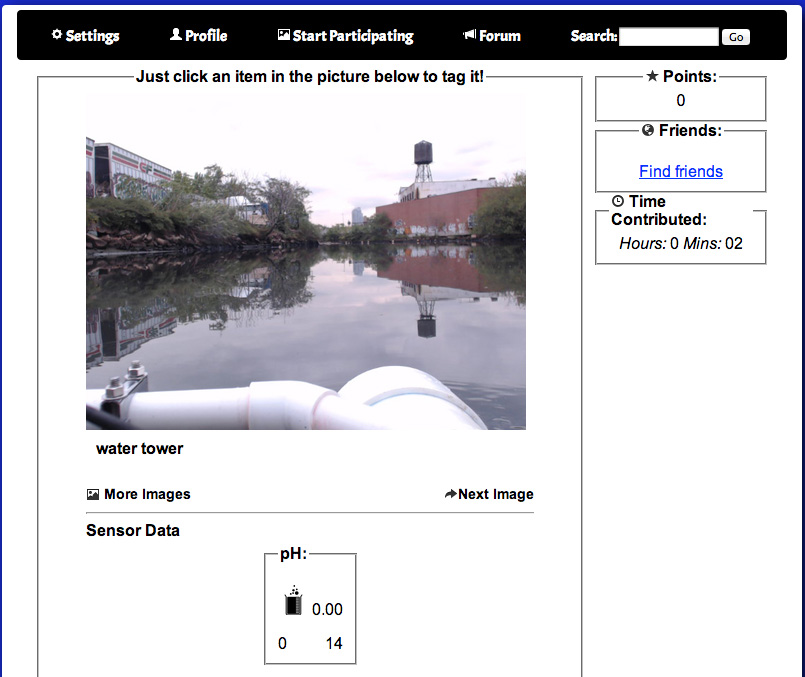Follow the Find friends link
805x677 pixels.
pos(681,171)
